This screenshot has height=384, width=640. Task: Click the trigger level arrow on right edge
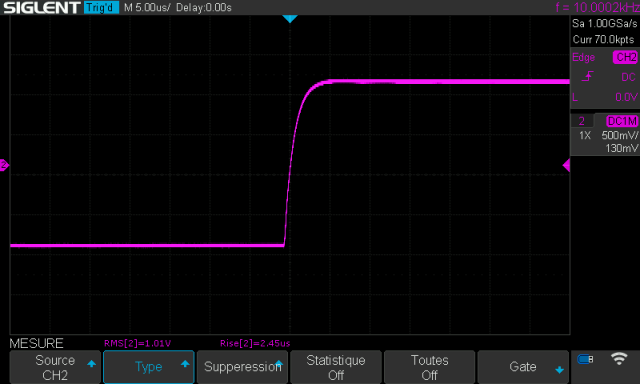pyautogui.click(x=566, y=165)
